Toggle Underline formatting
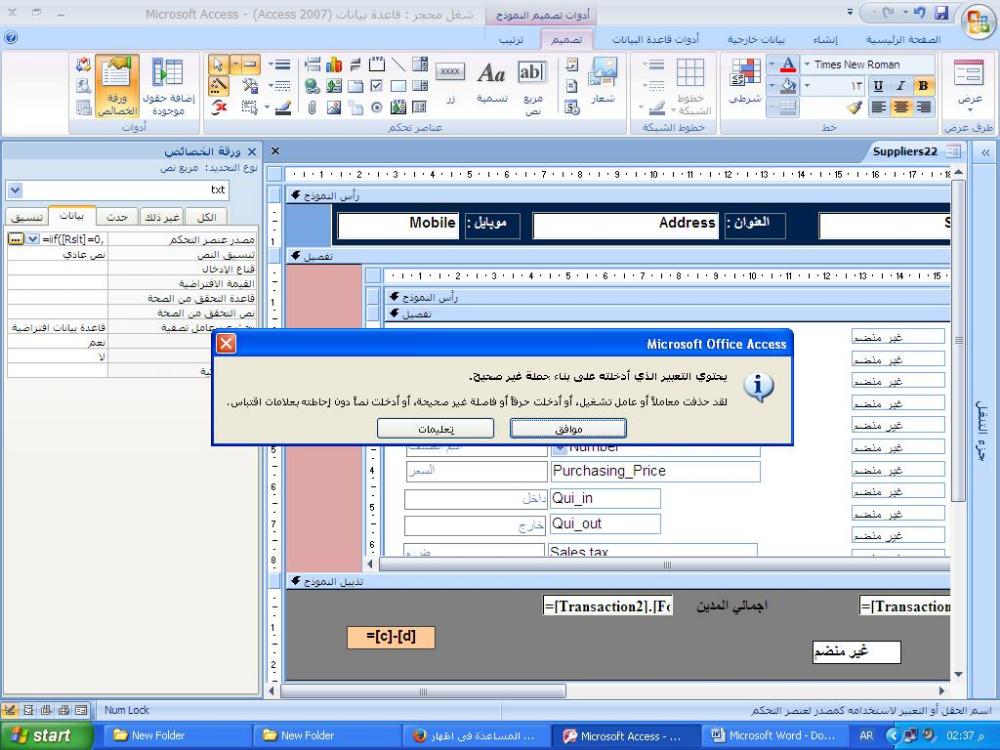This screenshot has height=750, width=1000. (x=879, y=86)
